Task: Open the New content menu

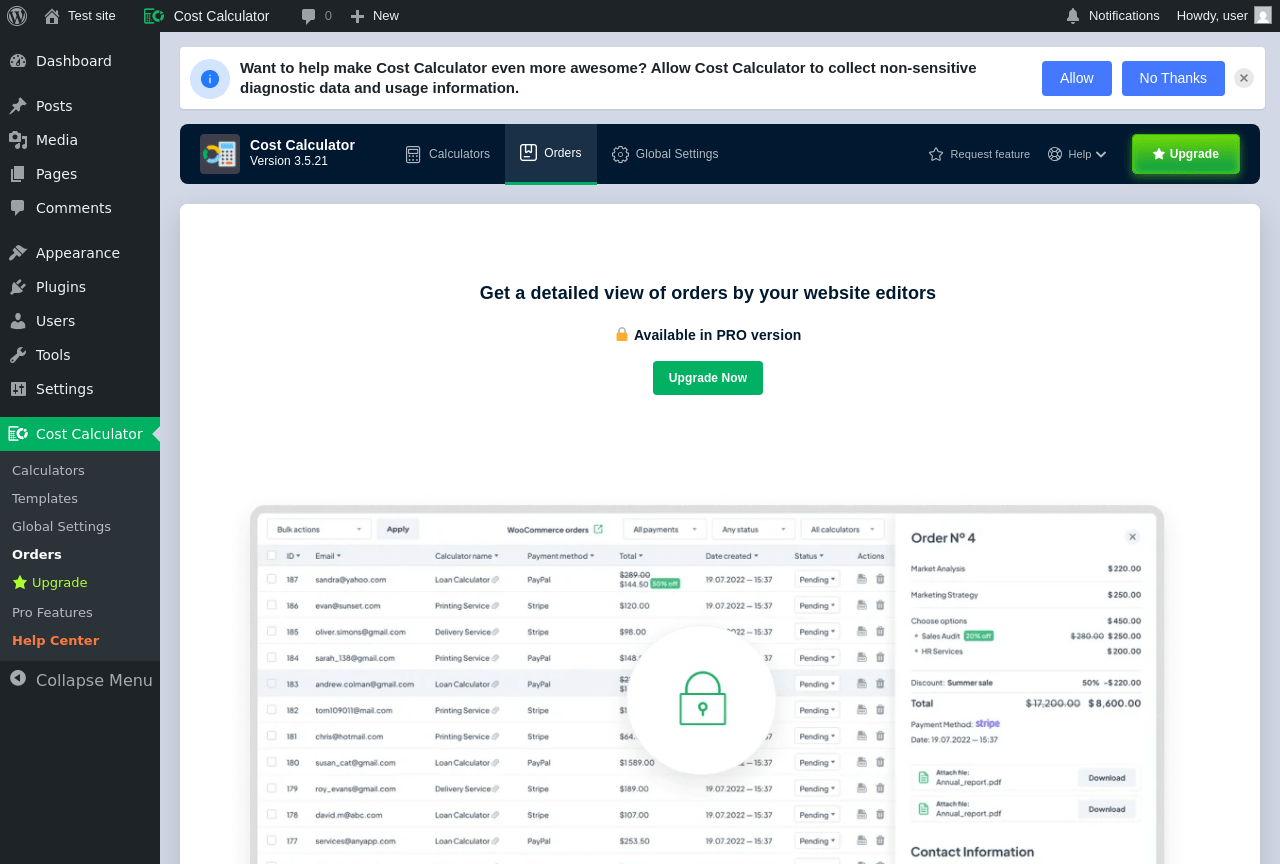Action: 375,16
